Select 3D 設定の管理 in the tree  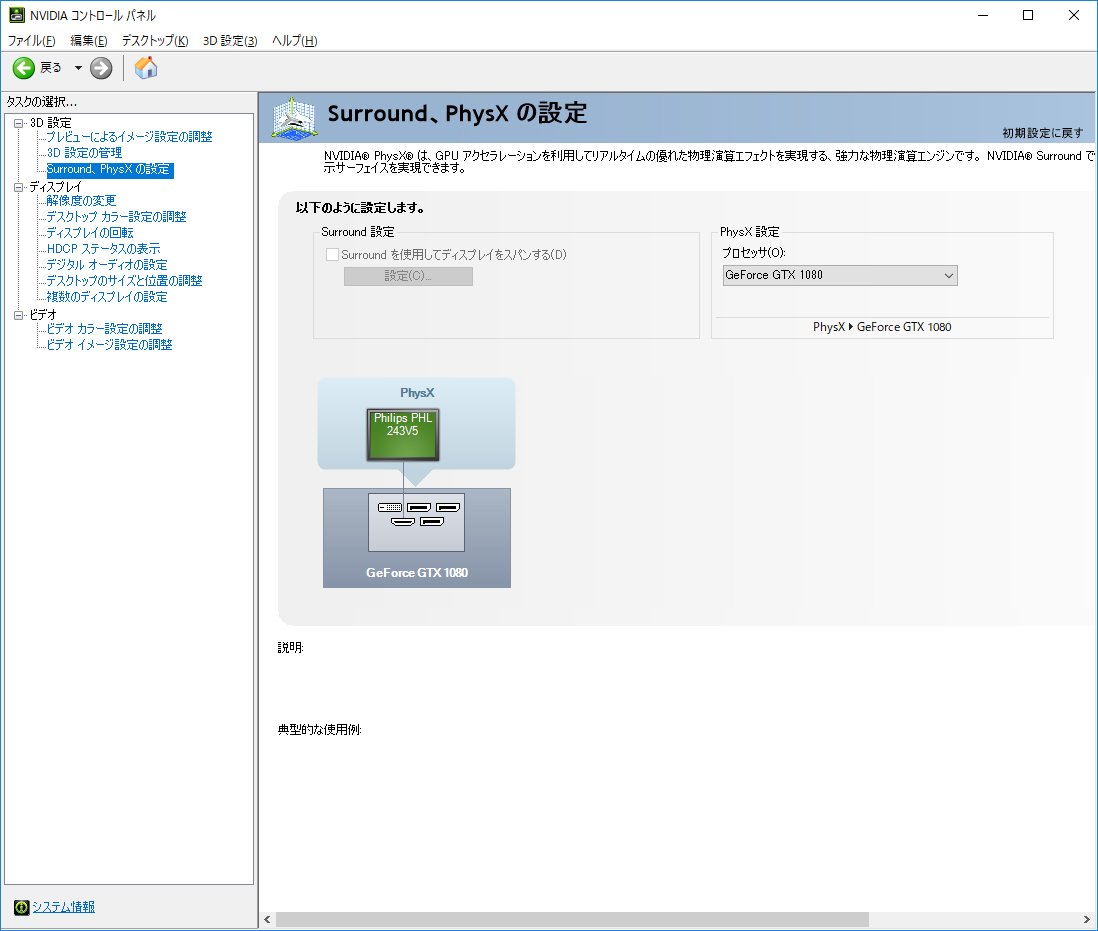pos(84,153)
